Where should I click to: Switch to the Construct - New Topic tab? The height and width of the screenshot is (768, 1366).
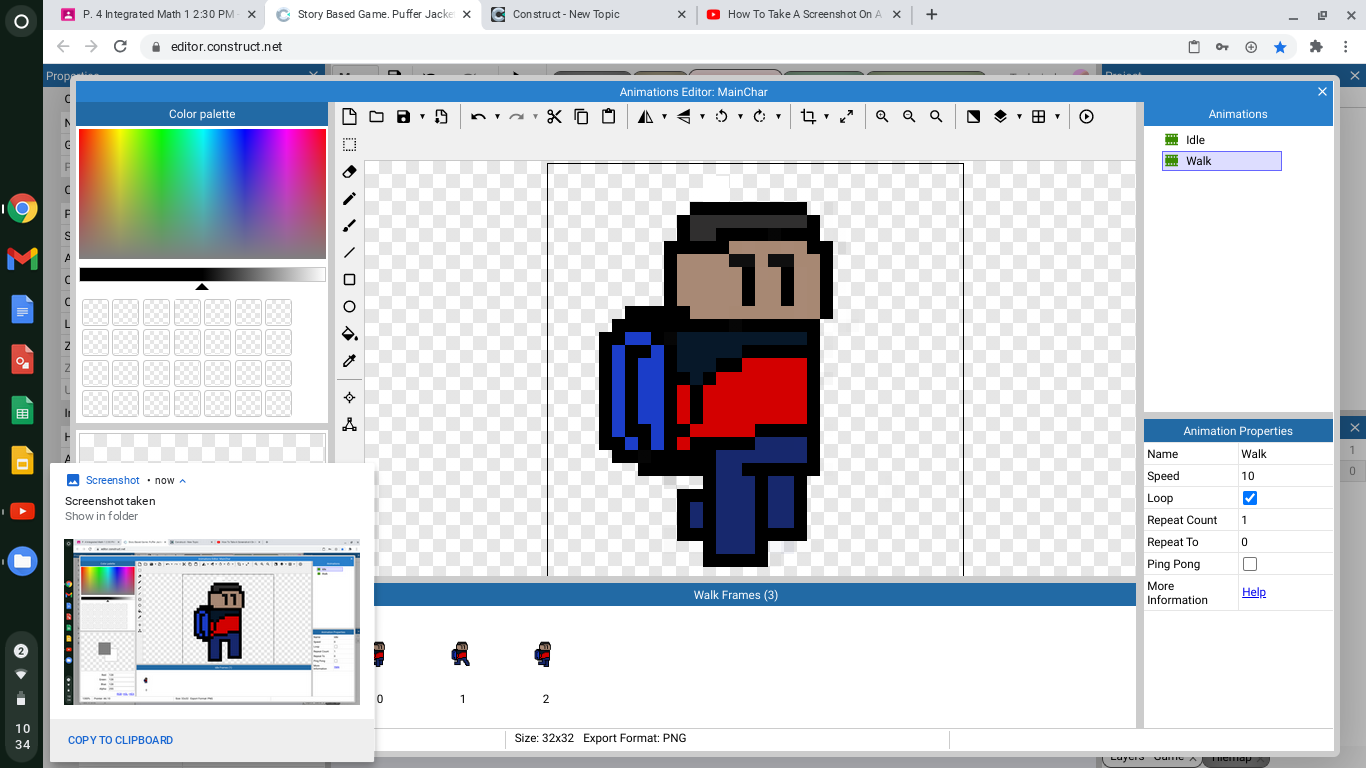click(568, 14)
